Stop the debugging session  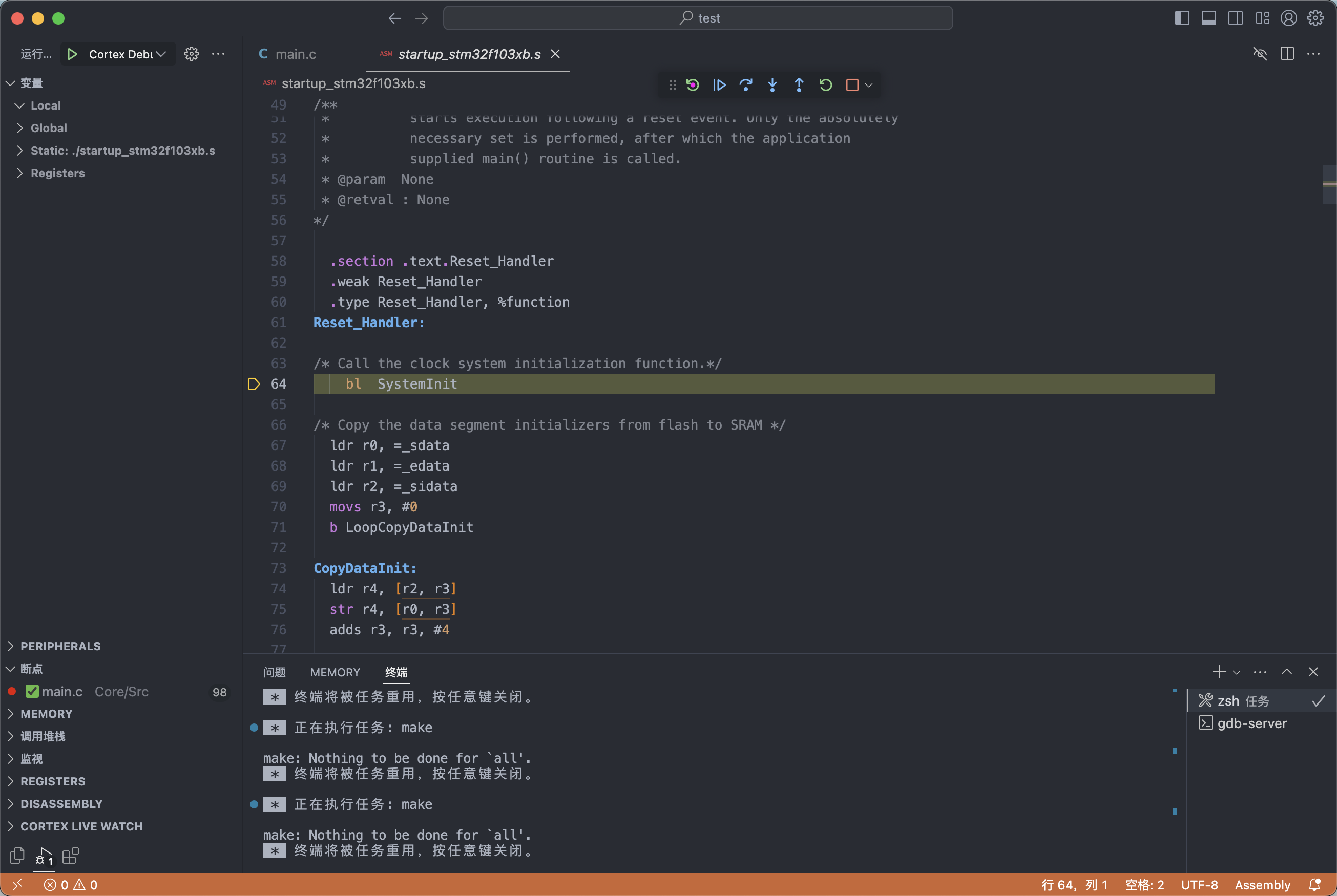click(852, 85)
